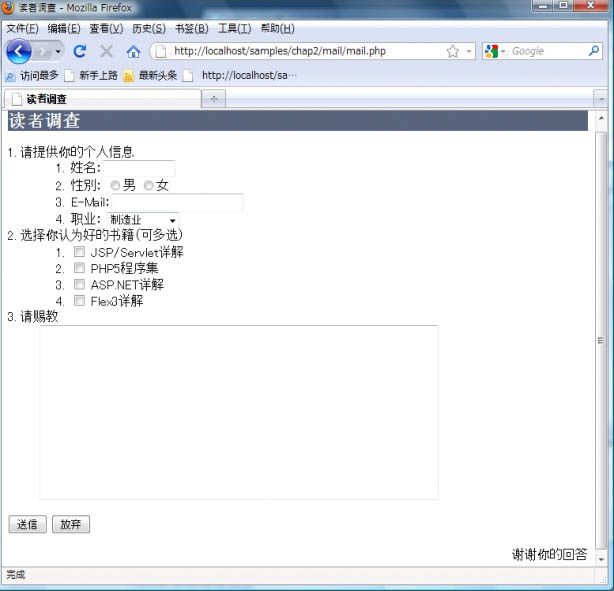Check the PHP5程序集 checkbox
614x591 pixels.
(80, 268)
